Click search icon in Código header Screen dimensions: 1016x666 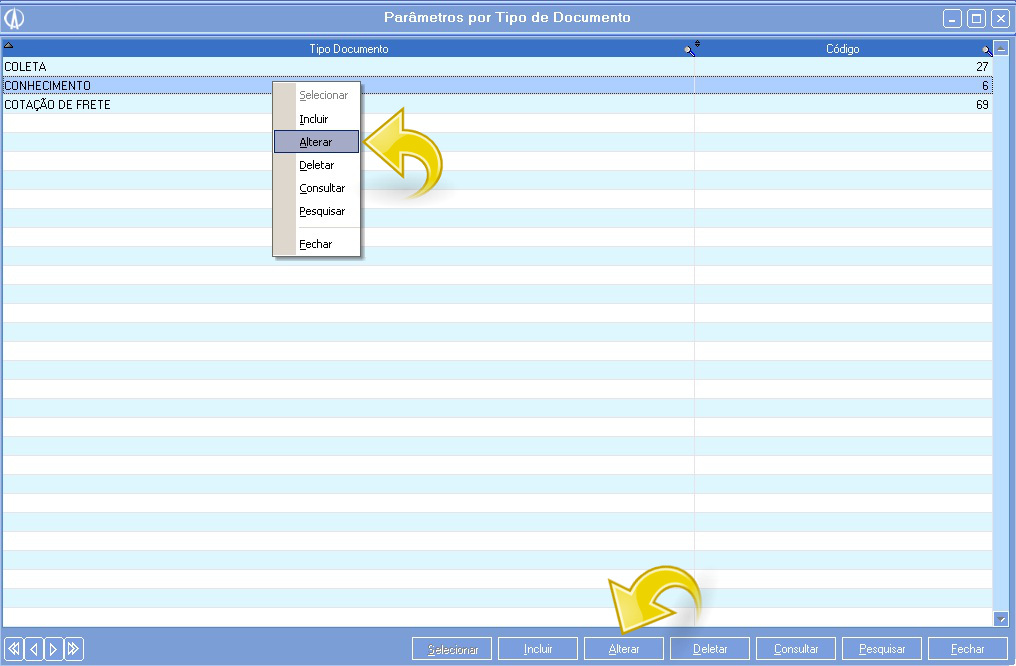coord(987,49)
